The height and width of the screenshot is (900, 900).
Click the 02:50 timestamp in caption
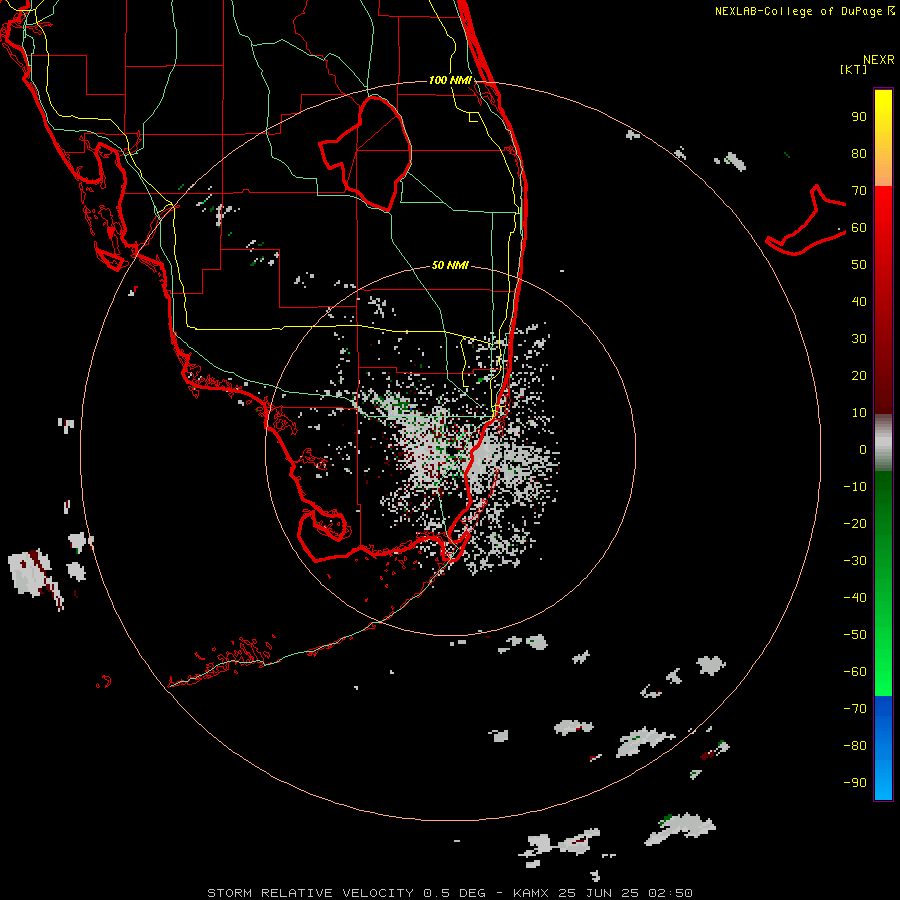[670, 893]
